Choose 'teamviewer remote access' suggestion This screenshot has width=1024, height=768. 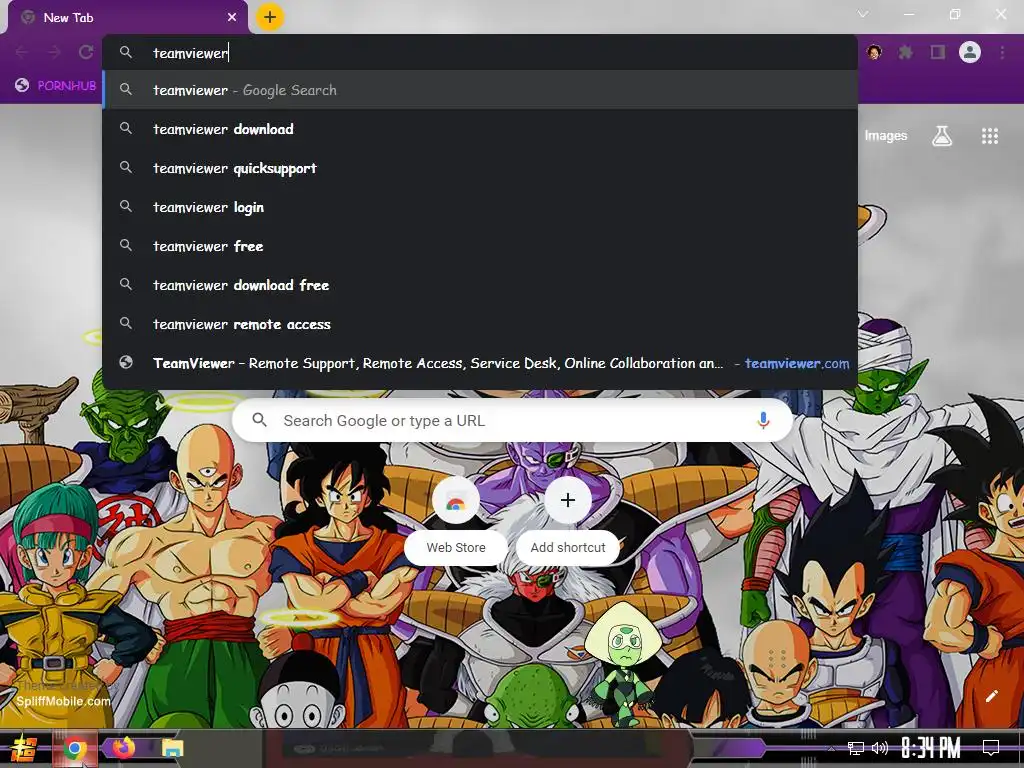479,325
